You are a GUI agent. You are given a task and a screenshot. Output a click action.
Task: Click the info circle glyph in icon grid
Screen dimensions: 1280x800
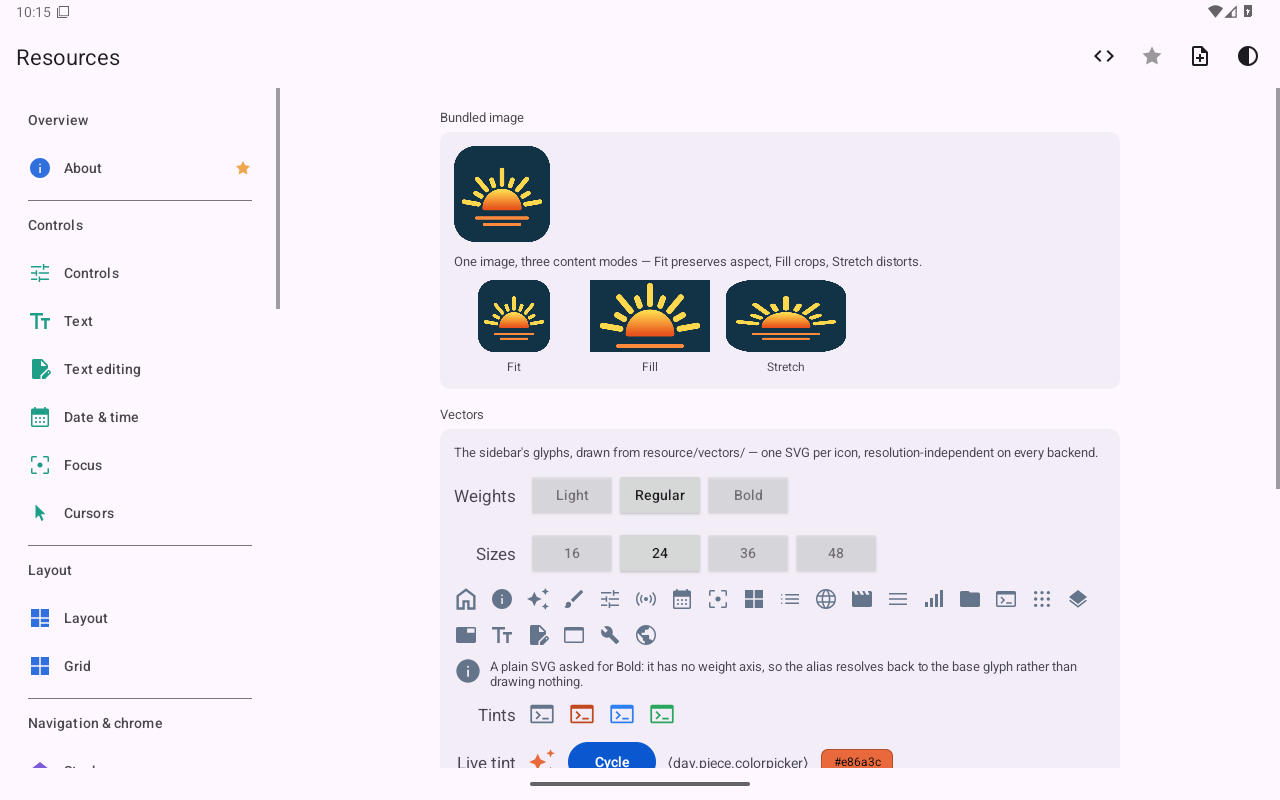pos(502,599)
